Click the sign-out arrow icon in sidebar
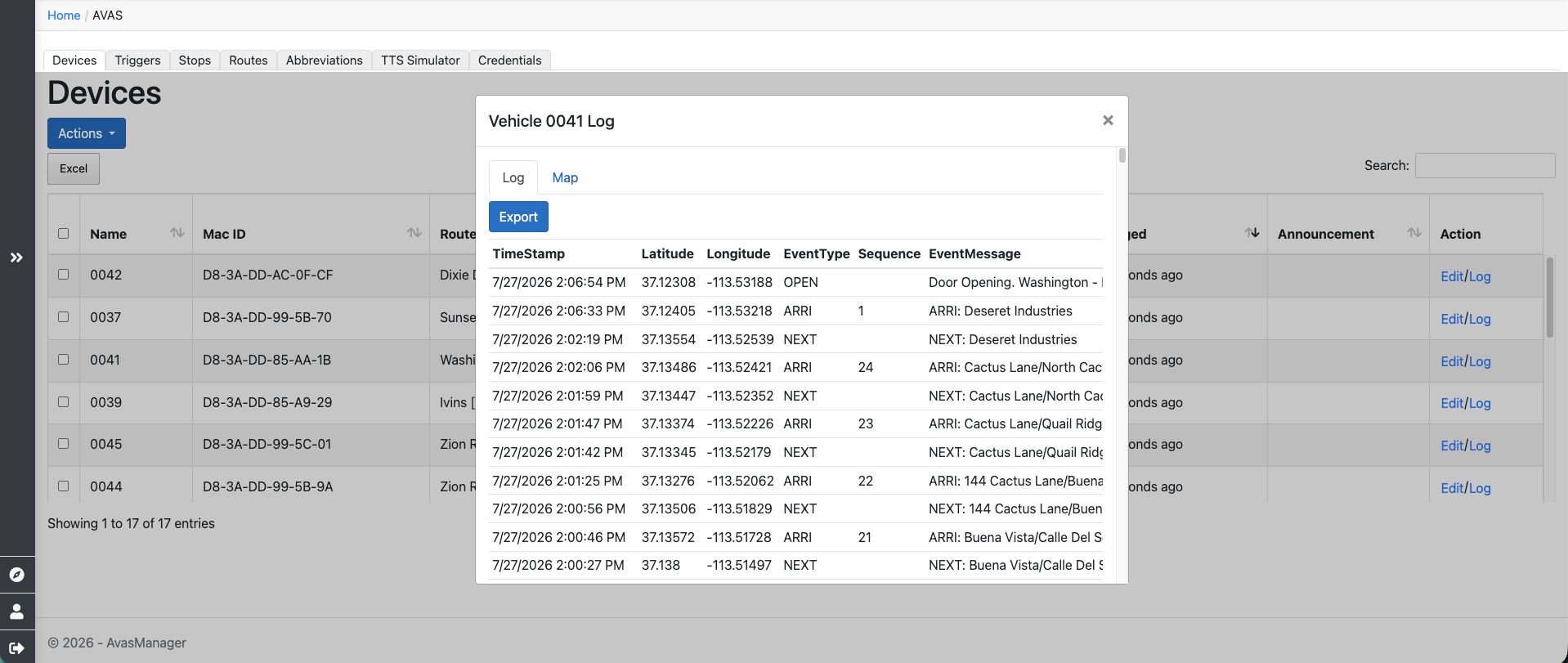The height and width of the screenshot is (663, 1568). [x=16, y=648]
